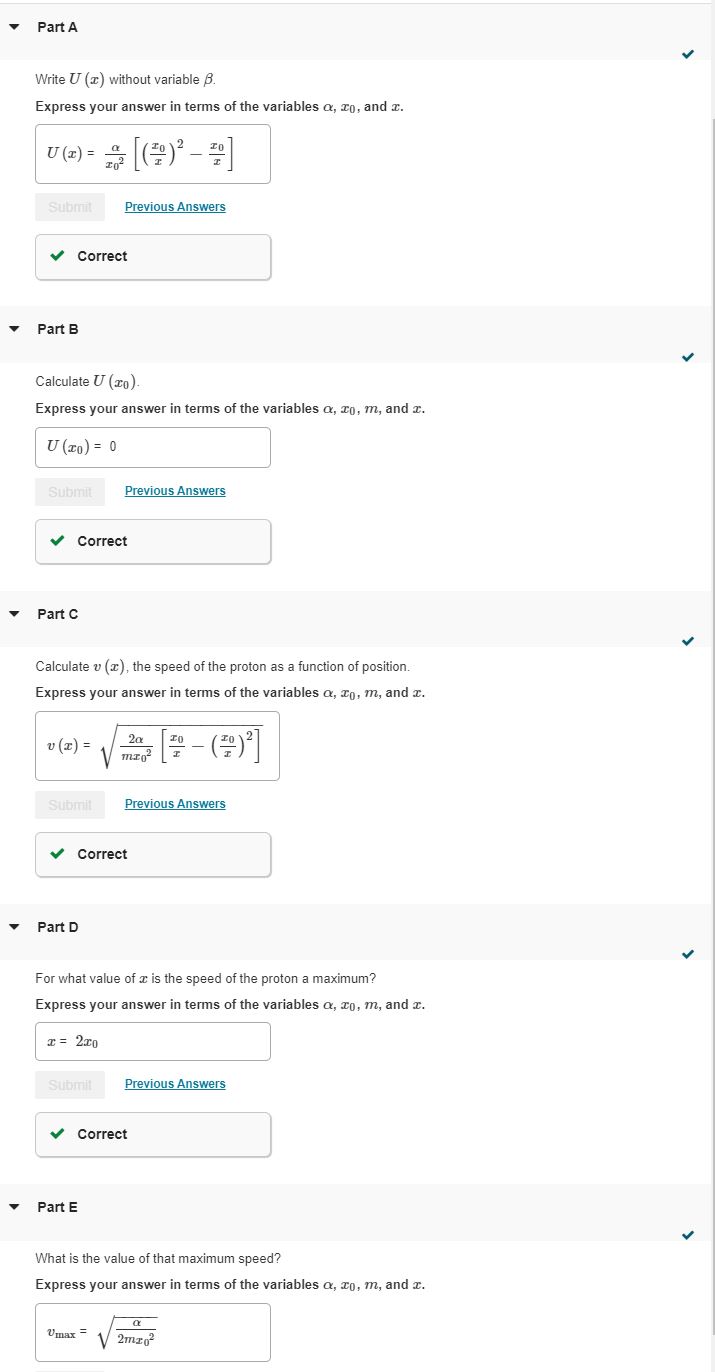Click inside the U(x) answer field
Image resolution: width=715 pixels, height=1372 pixels.
[x=152, y=153]
